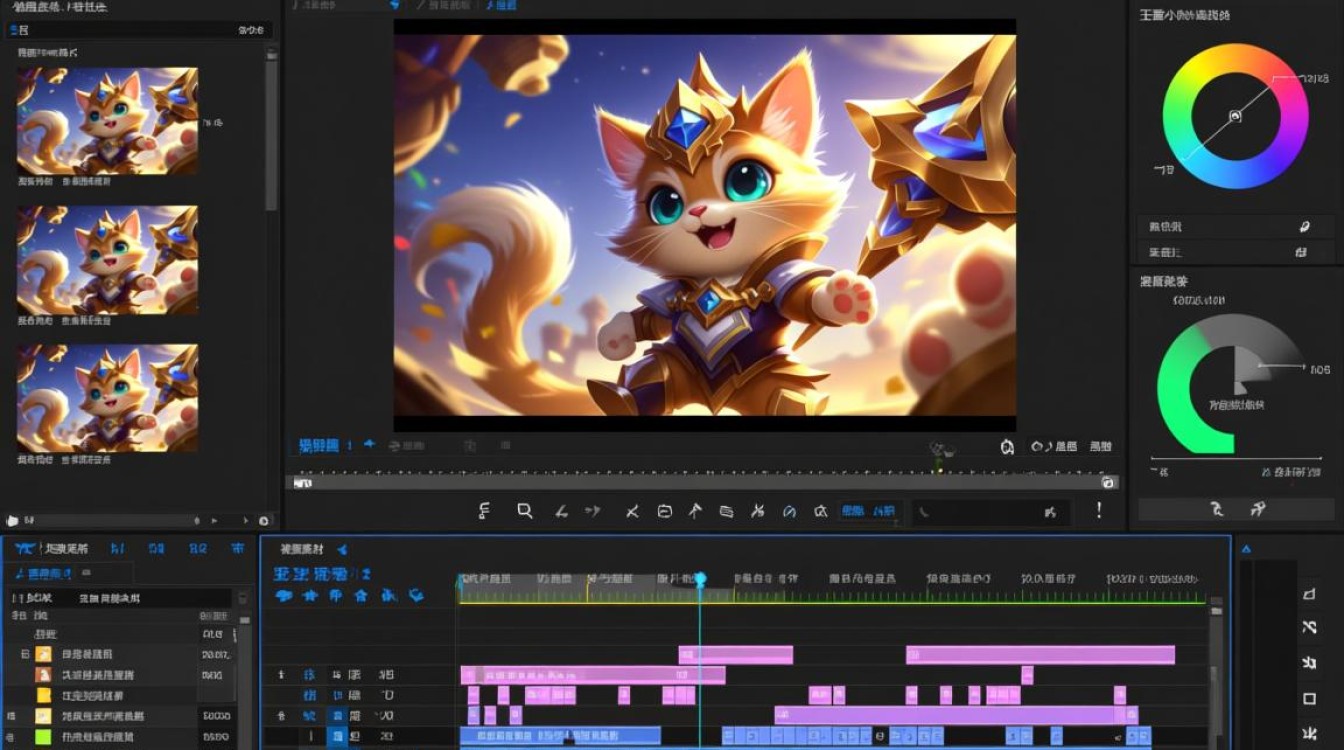
Task: Select third icon in right vertical tool strip
Action: (x=1309, y=663)
